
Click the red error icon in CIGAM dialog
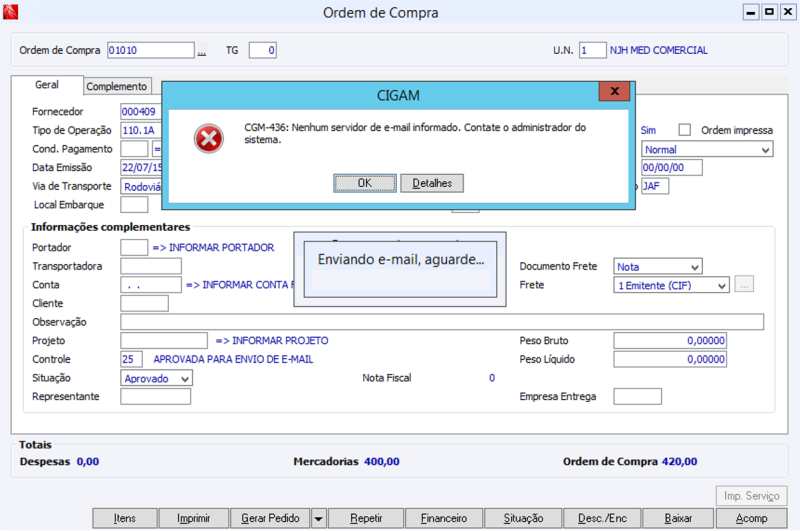pyautogui.click(x=209, y=138)
